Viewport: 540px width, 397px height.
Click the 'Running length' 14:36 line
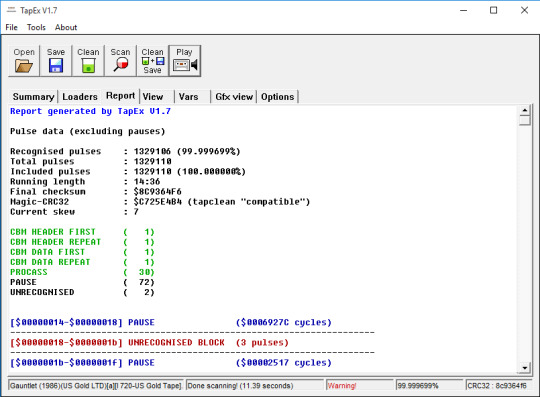click(x=85, y=181)
